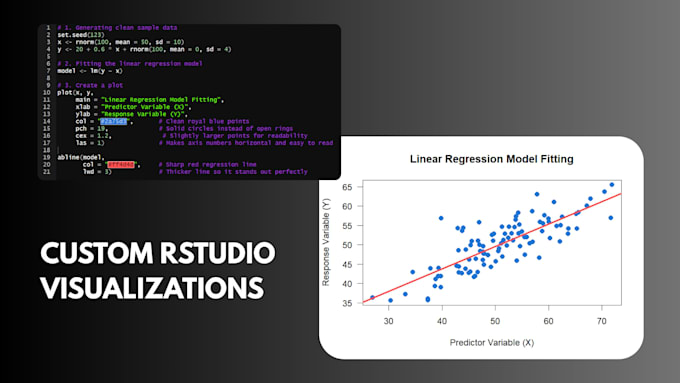
Task: Click the comment '# 3. Create a plot'
Action: click(90, 85)
